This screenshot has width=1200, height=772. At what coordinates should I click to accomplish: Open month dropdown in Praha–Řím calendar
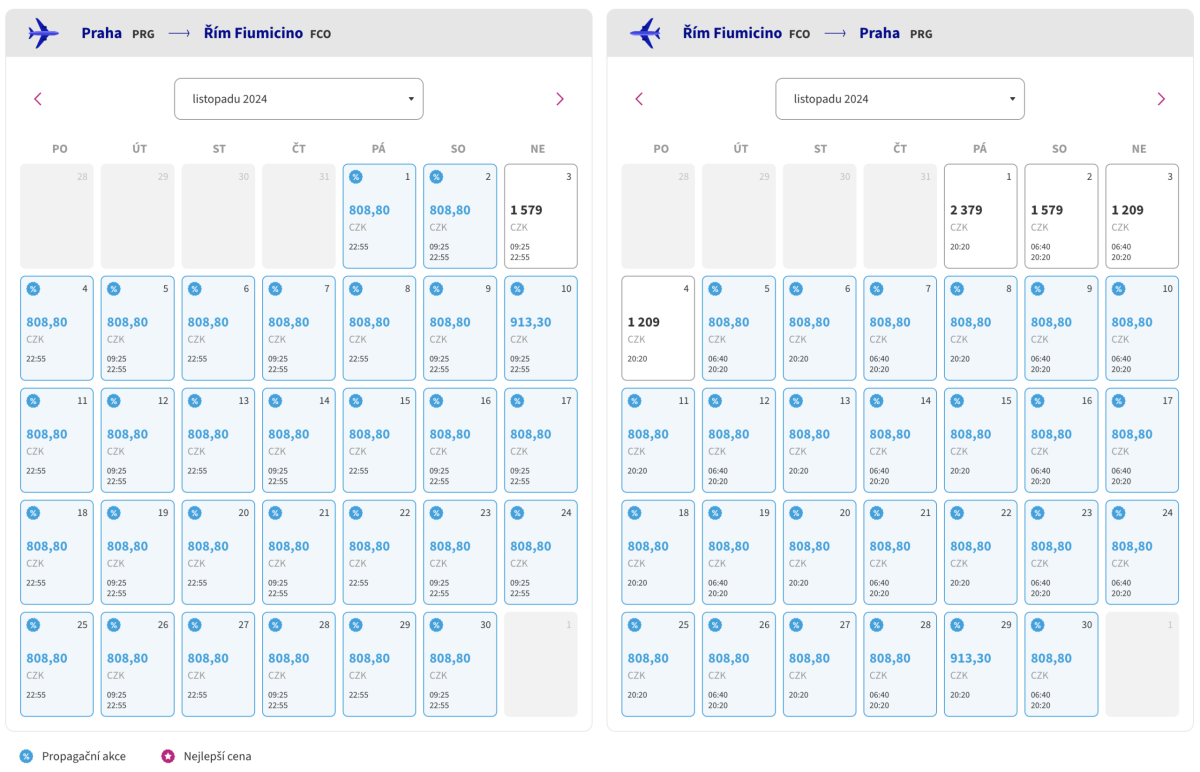[x=299, y=99]
